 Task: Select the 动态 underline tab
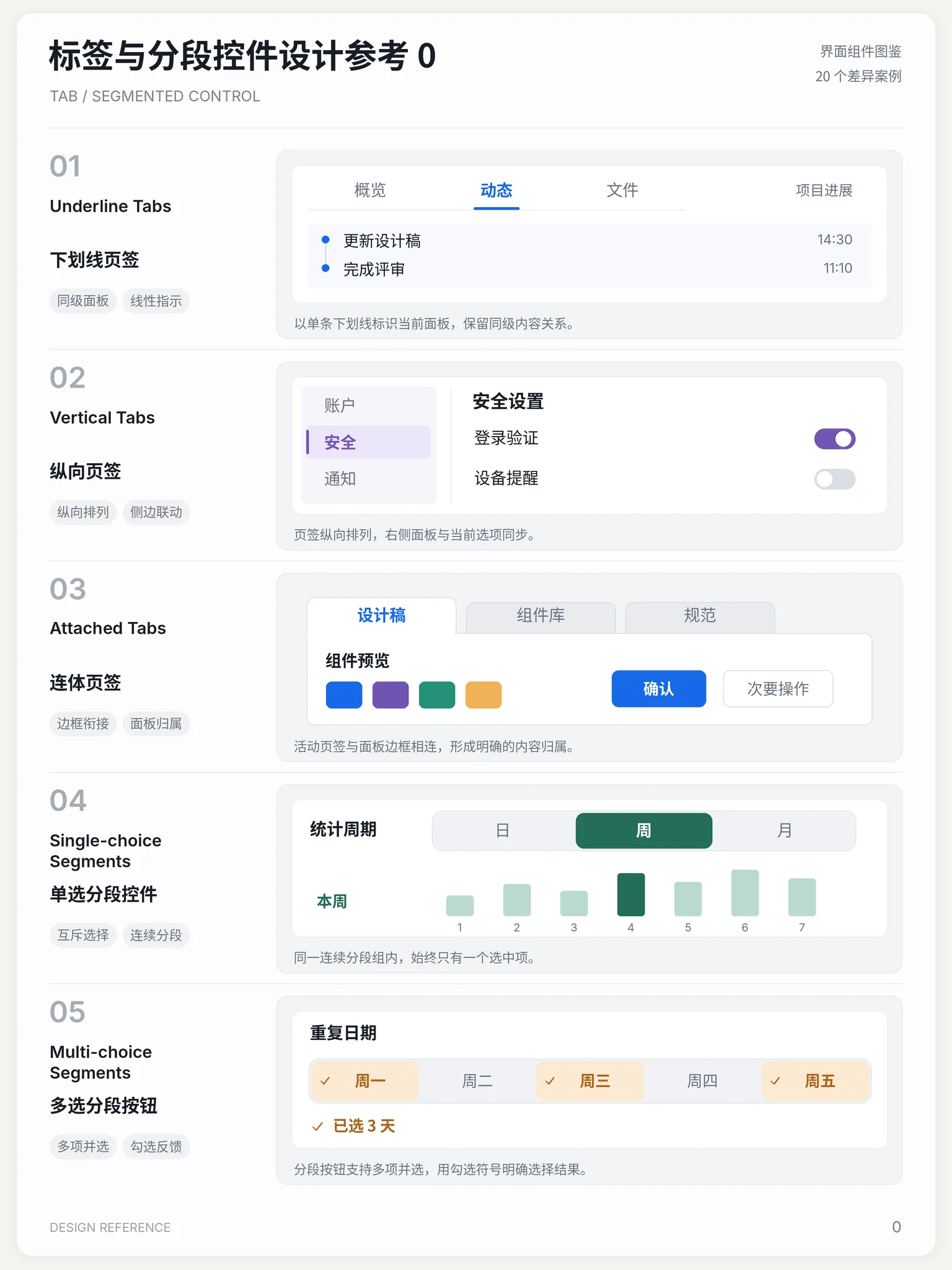[496, 190]
